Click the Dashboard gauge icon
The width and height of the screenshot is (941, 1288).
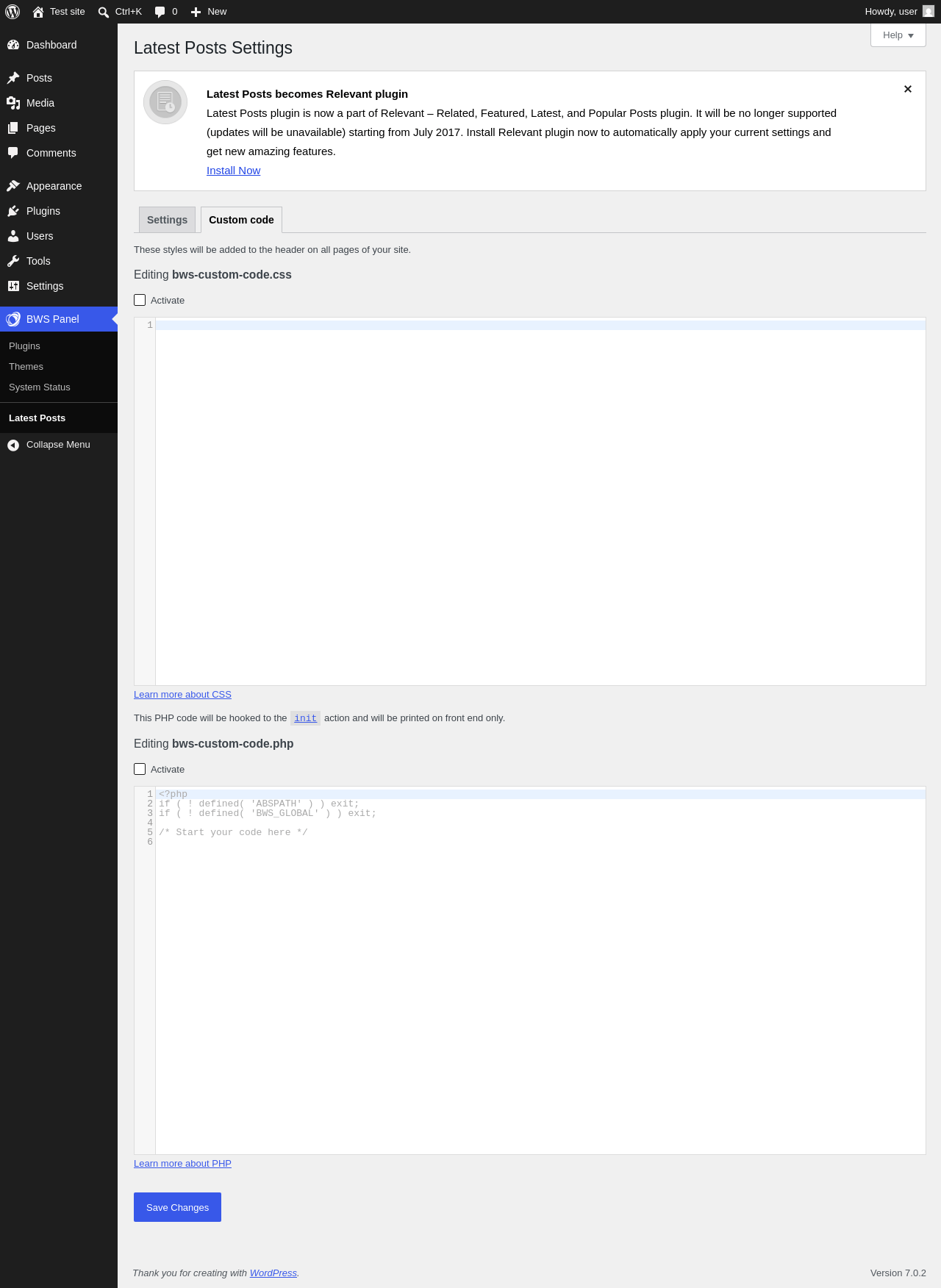[13, 45]
